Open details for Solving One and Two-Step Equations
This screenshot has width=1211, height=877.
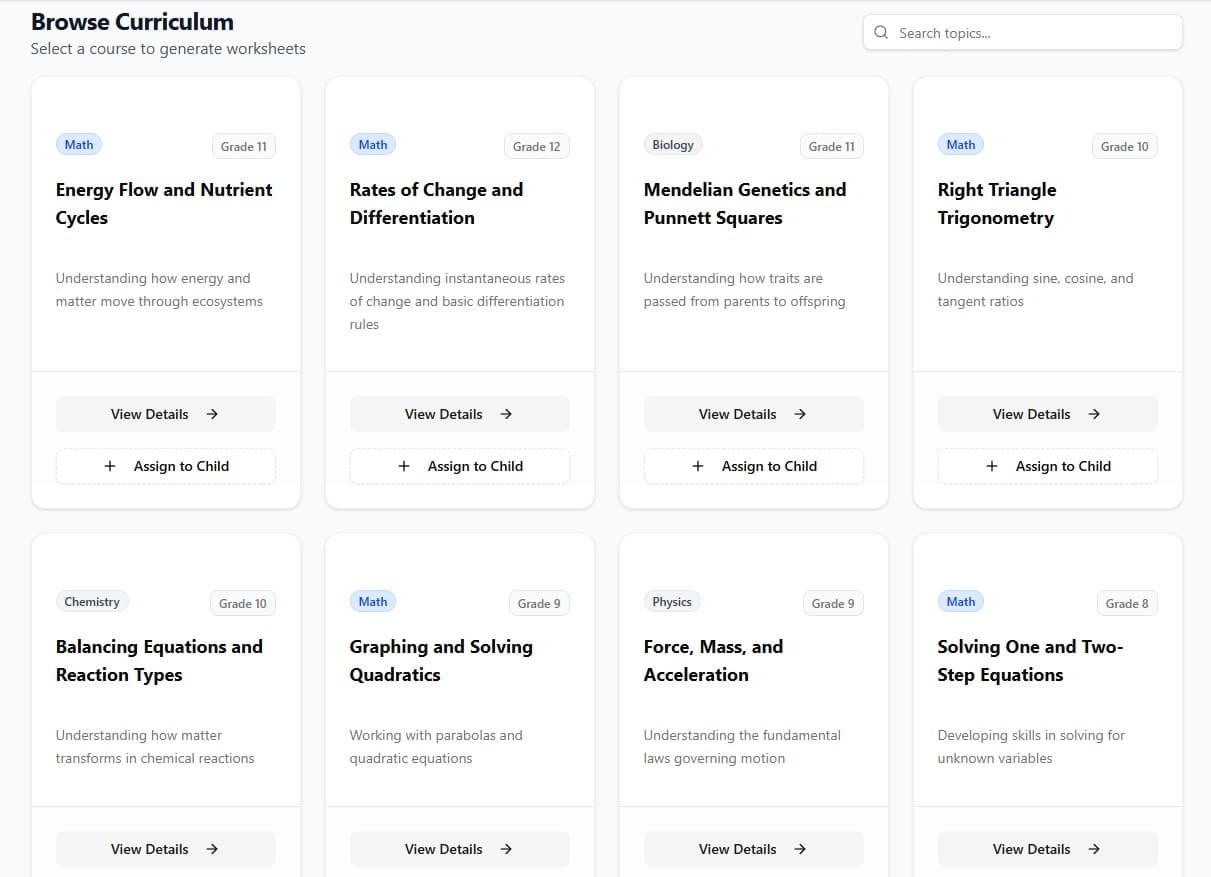coord(1047,849)
